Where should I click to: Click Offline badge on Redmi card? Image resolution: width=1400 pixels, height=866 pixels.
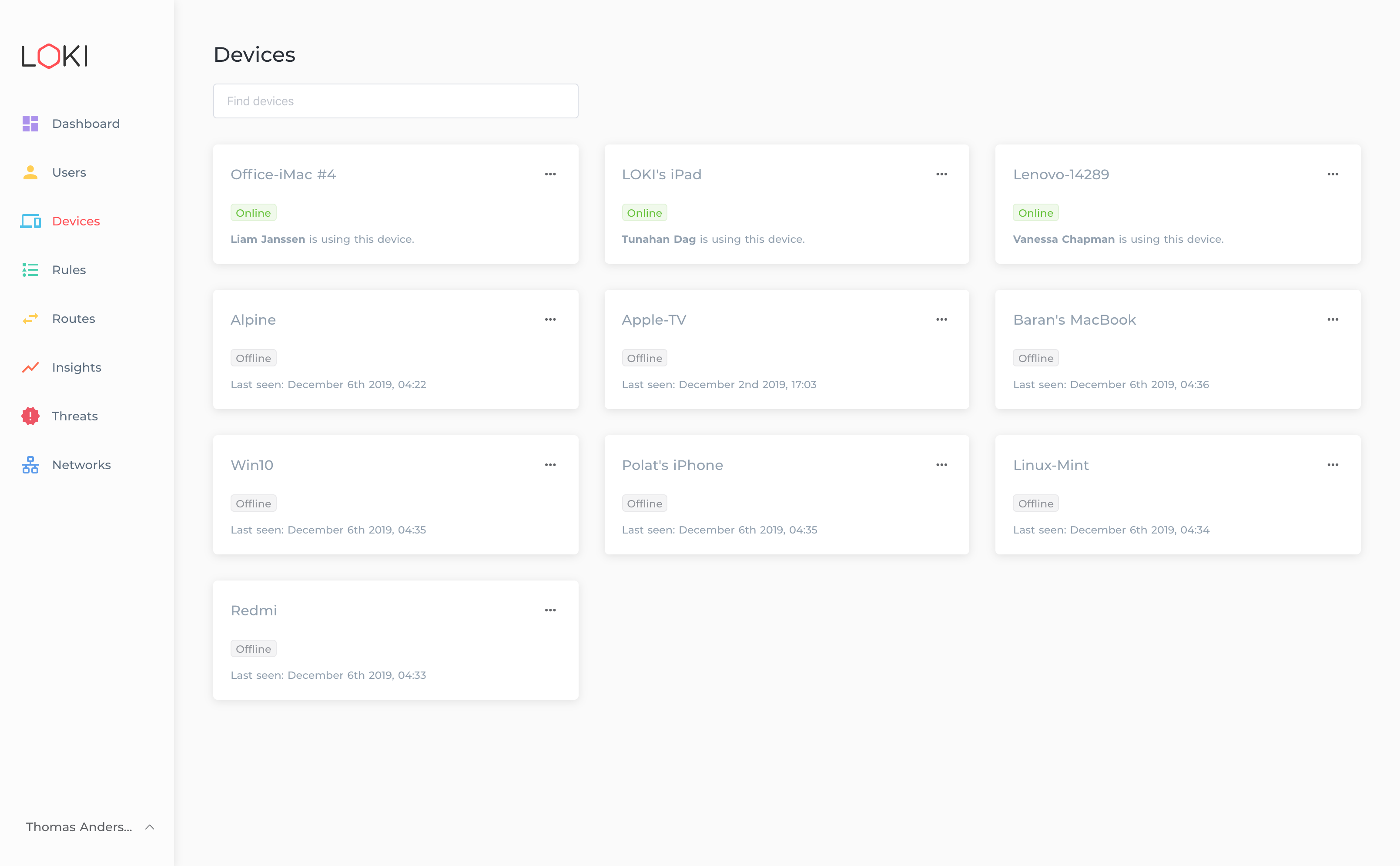coord(253,649)
